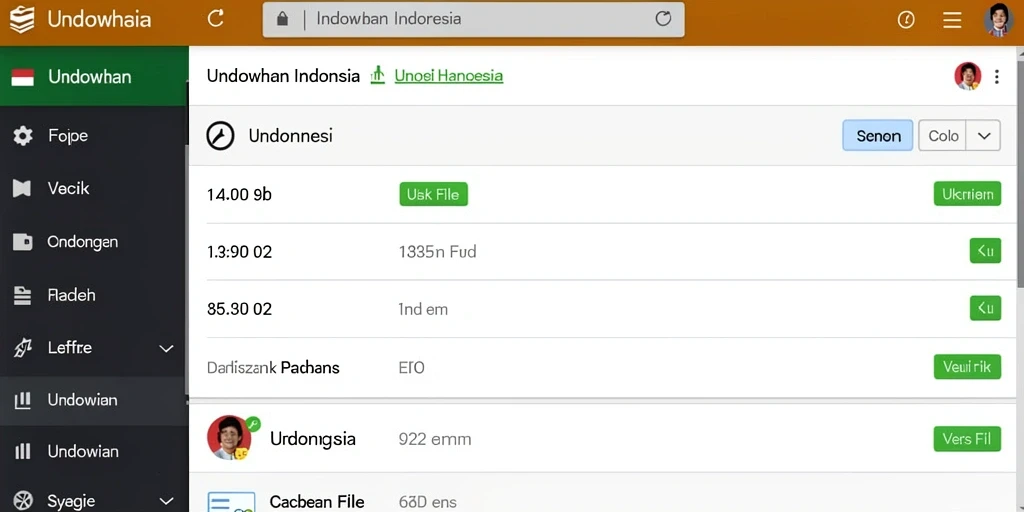Click the Indowban Indoresia address bar
This screenshot has height=512, width=1024.
click(473, 19)
